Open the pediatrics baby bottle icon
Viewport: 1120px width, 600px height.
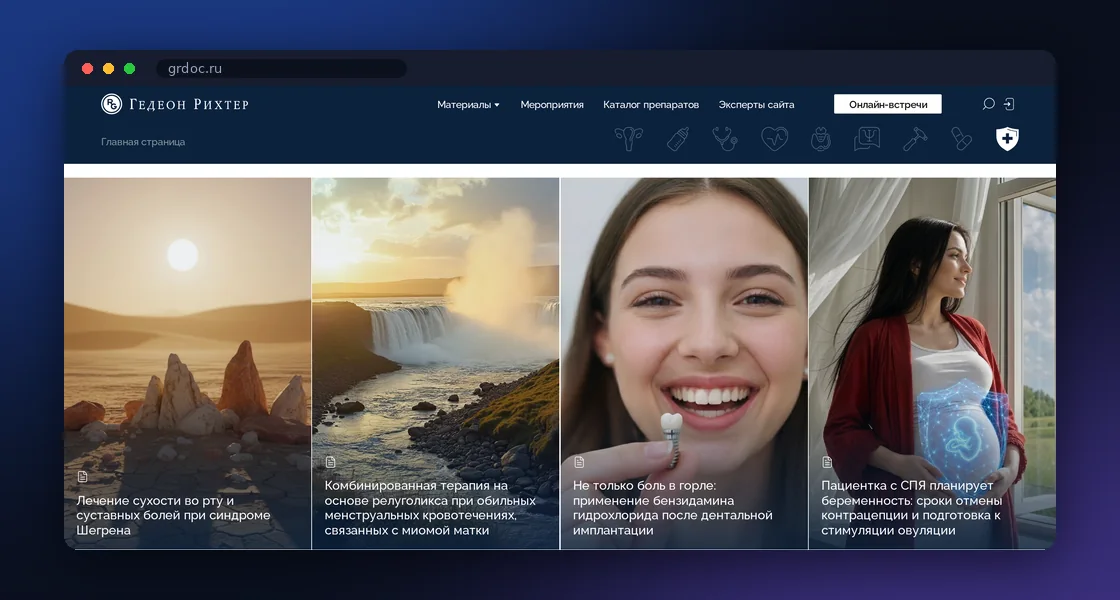(678, 139)
